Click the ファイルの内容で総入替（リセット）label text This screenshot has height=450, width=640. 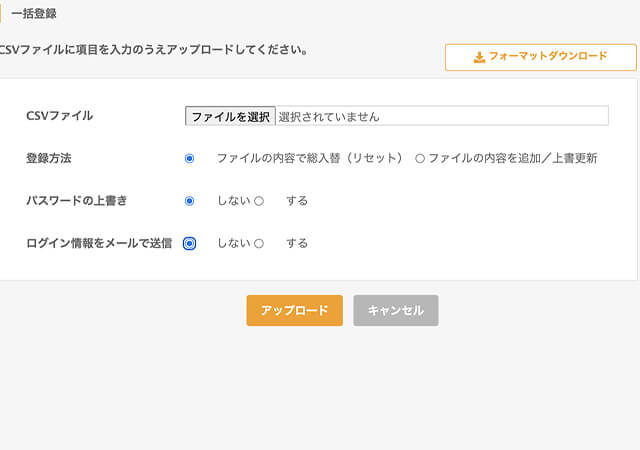pos(310,158)
